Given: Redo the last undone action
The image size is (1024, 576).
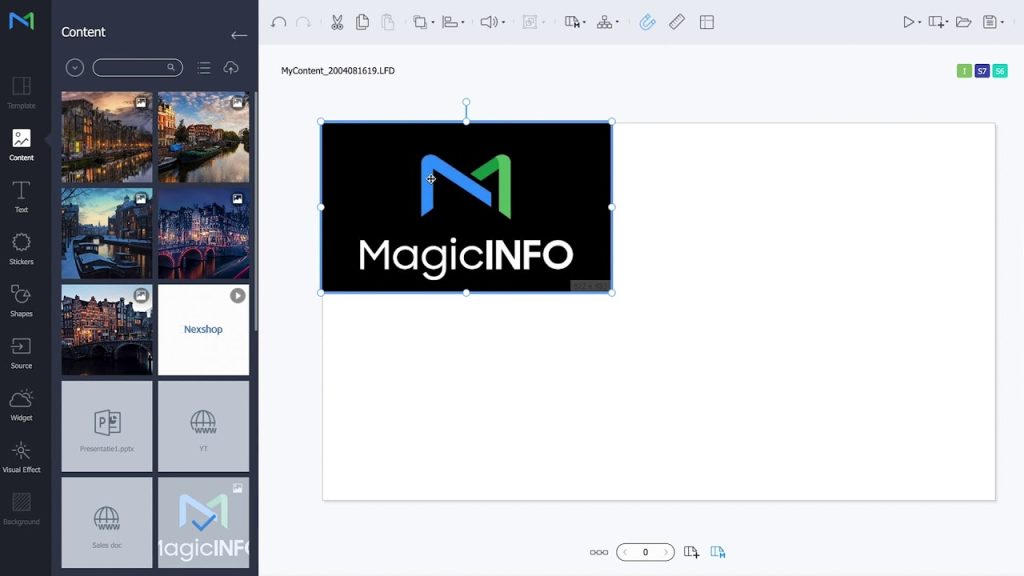Looking at the screenshot, I should [x=303, y=22].
